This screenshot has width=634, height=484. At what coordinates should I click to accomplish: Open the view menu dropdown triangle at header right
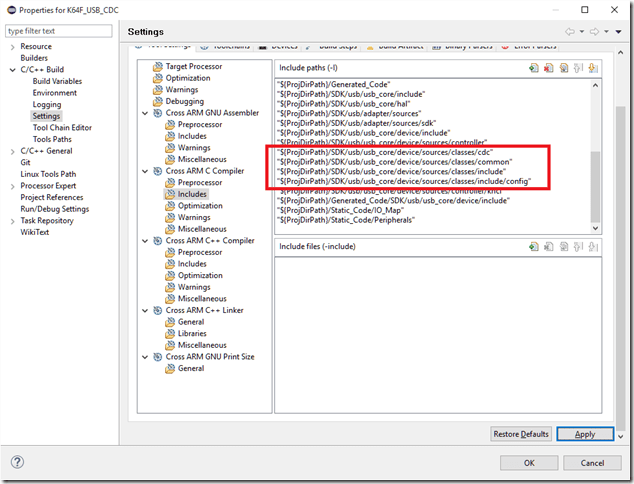pyautogui.click(x=619, y=32)
